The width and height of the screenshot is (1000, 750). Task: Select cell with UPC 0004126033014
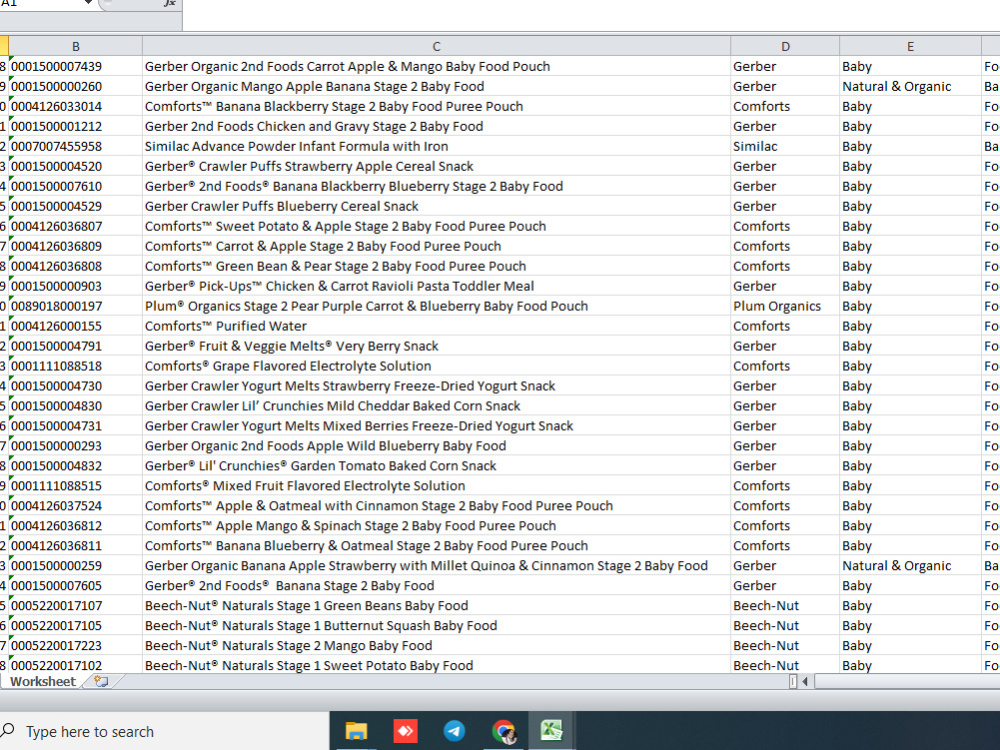75,106
